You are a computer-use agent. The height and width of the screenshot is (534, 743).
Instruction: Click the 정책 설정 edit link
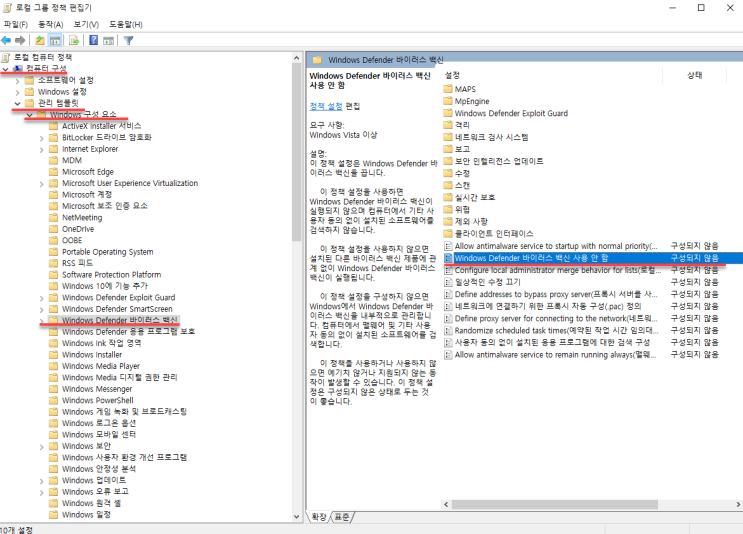click(326, 106)
